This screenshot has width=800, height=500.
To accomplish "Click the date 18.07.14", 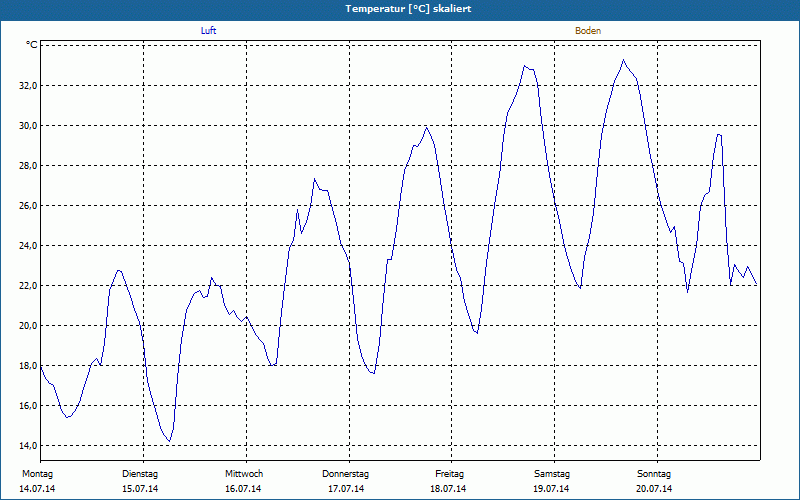I will (x=448, y=489).
